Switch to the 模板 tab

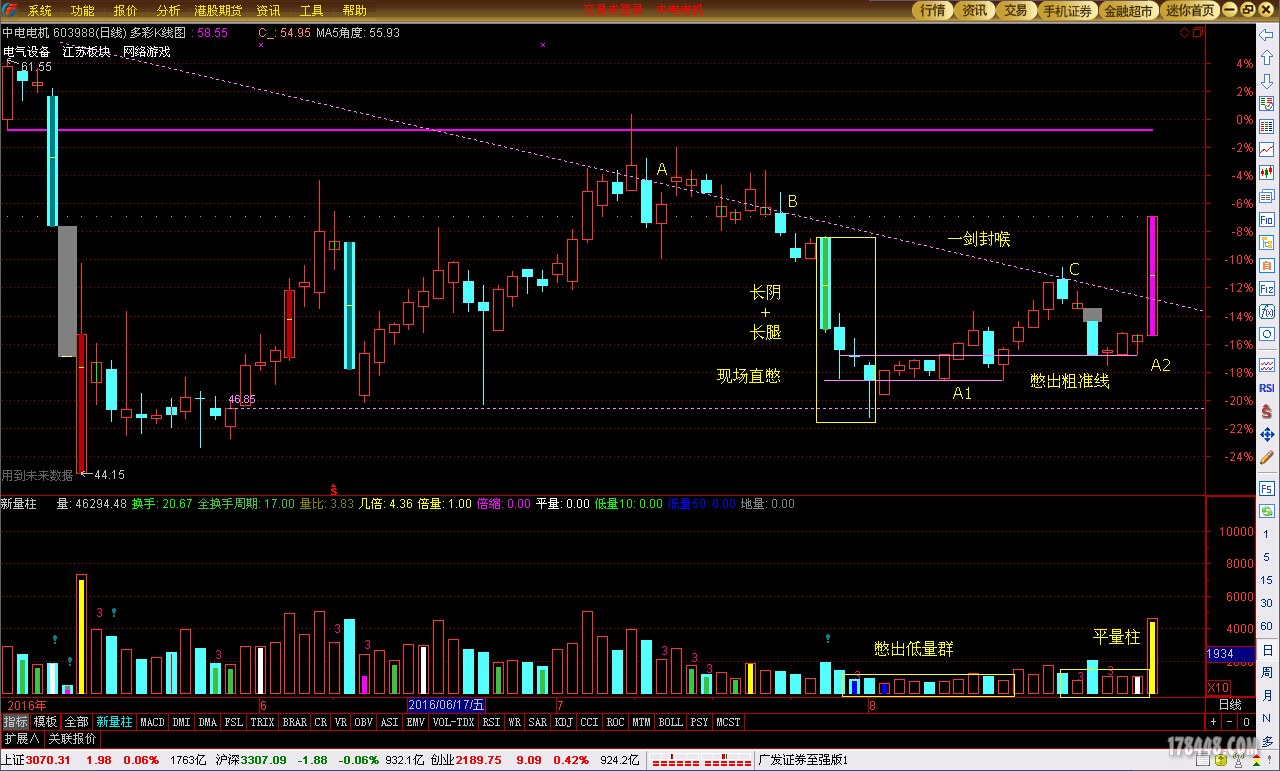(x=46, y=721)
